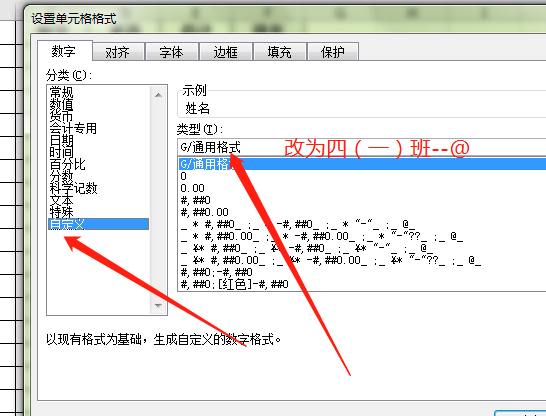This screenshot has height=416, width=546.
Task: Click category list scroll up arrow
Action: coord(158,95)
